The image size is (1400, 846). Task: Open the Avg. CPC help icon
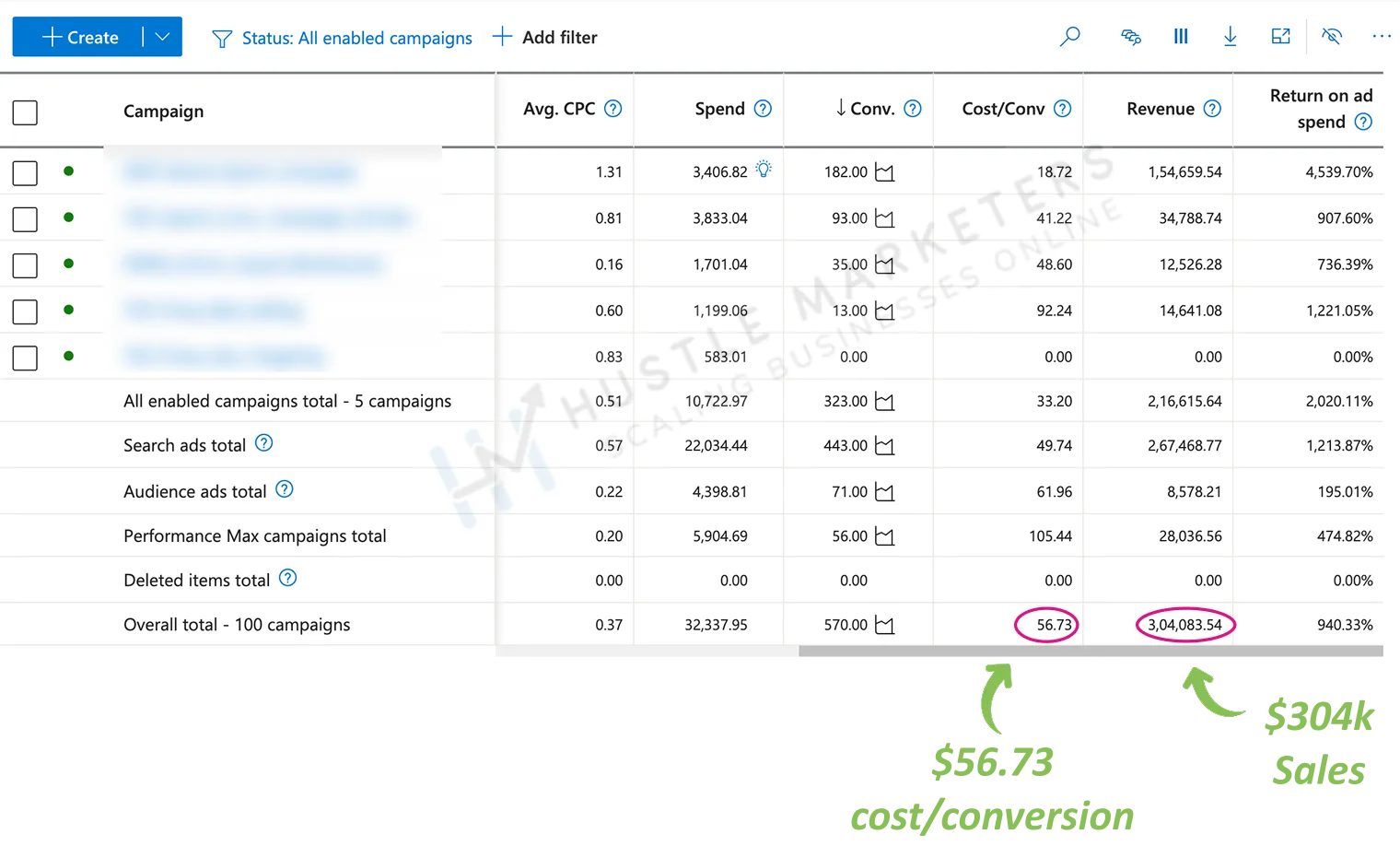pos(612,109)
